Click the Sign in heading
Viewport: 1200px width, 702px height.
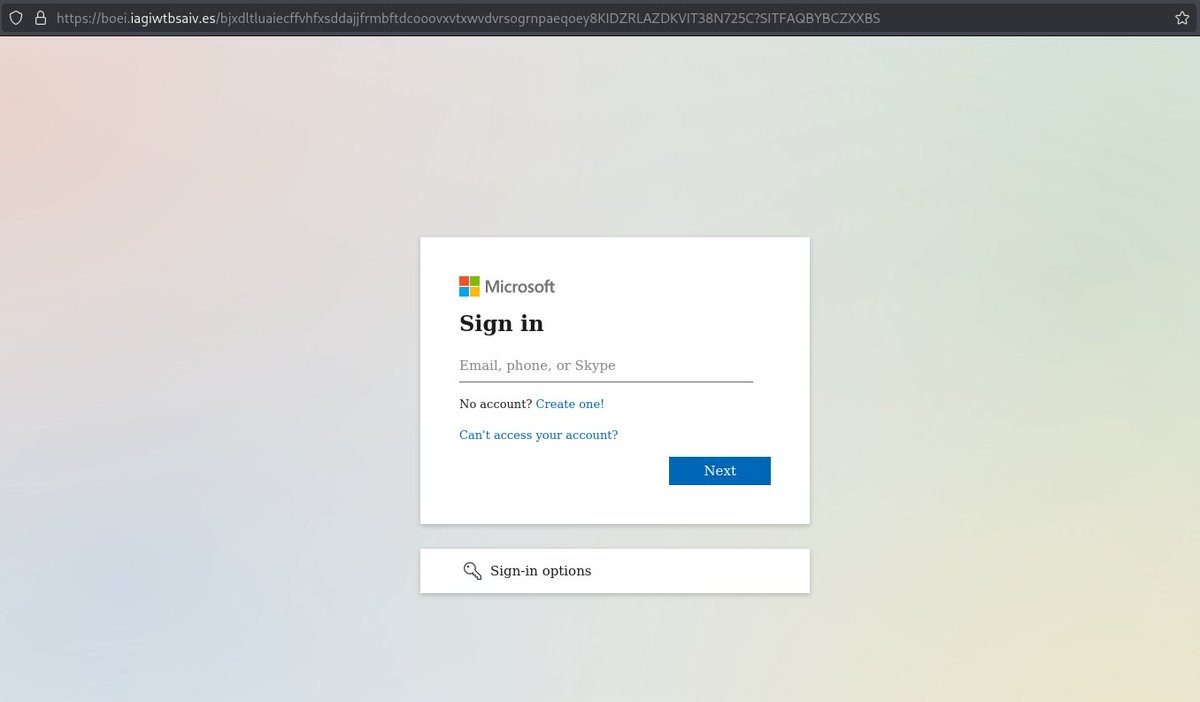(x=502, y=324)
